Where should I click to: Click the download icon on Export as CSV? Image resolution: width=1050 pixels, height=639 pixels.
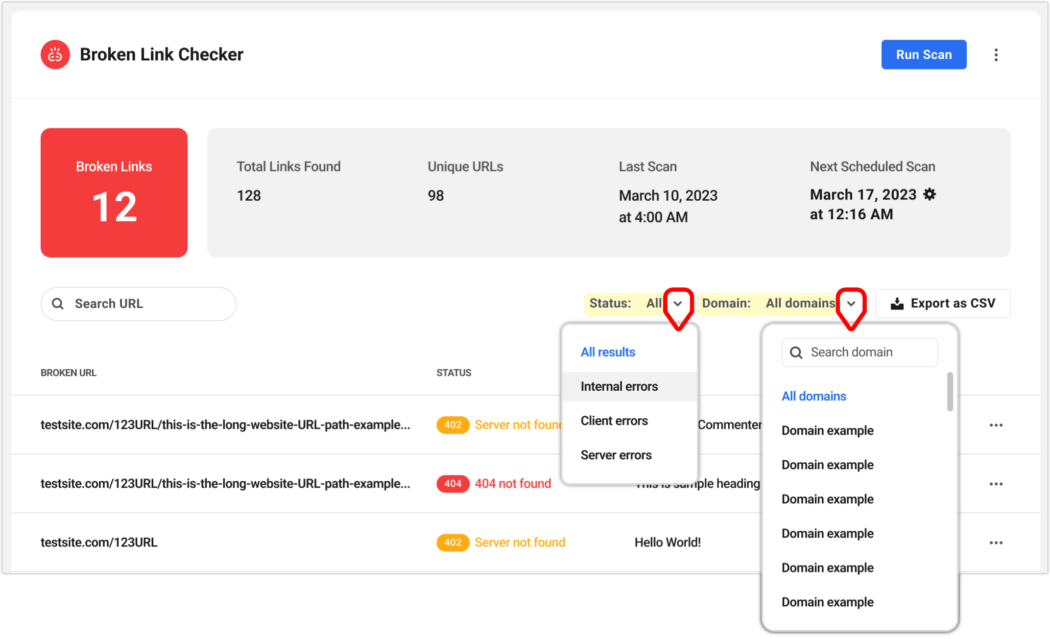tap(897, 303)
